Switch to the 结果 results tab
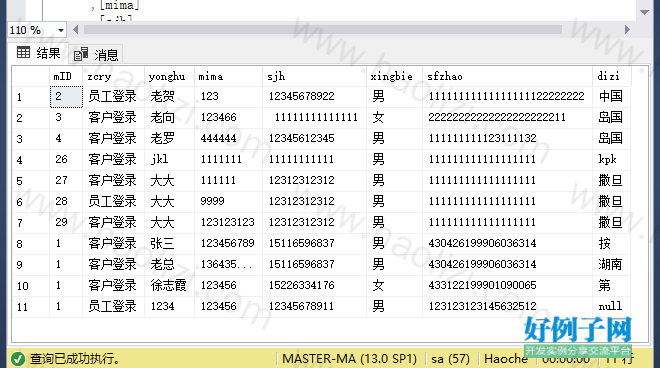Viewport: 660px width, 368px height. [38, 53]
